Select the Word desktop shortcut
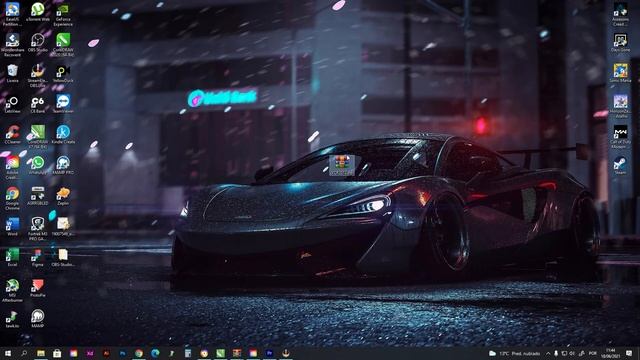640x360 pixels. (x=12, y=227)
